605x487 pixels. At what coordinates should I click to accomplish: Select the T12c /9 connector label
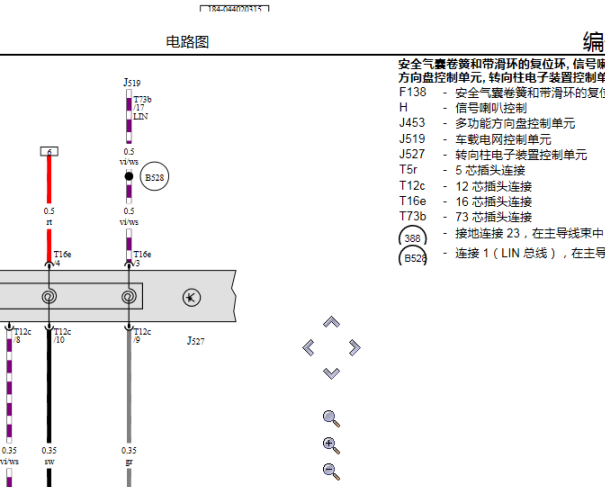142,336
